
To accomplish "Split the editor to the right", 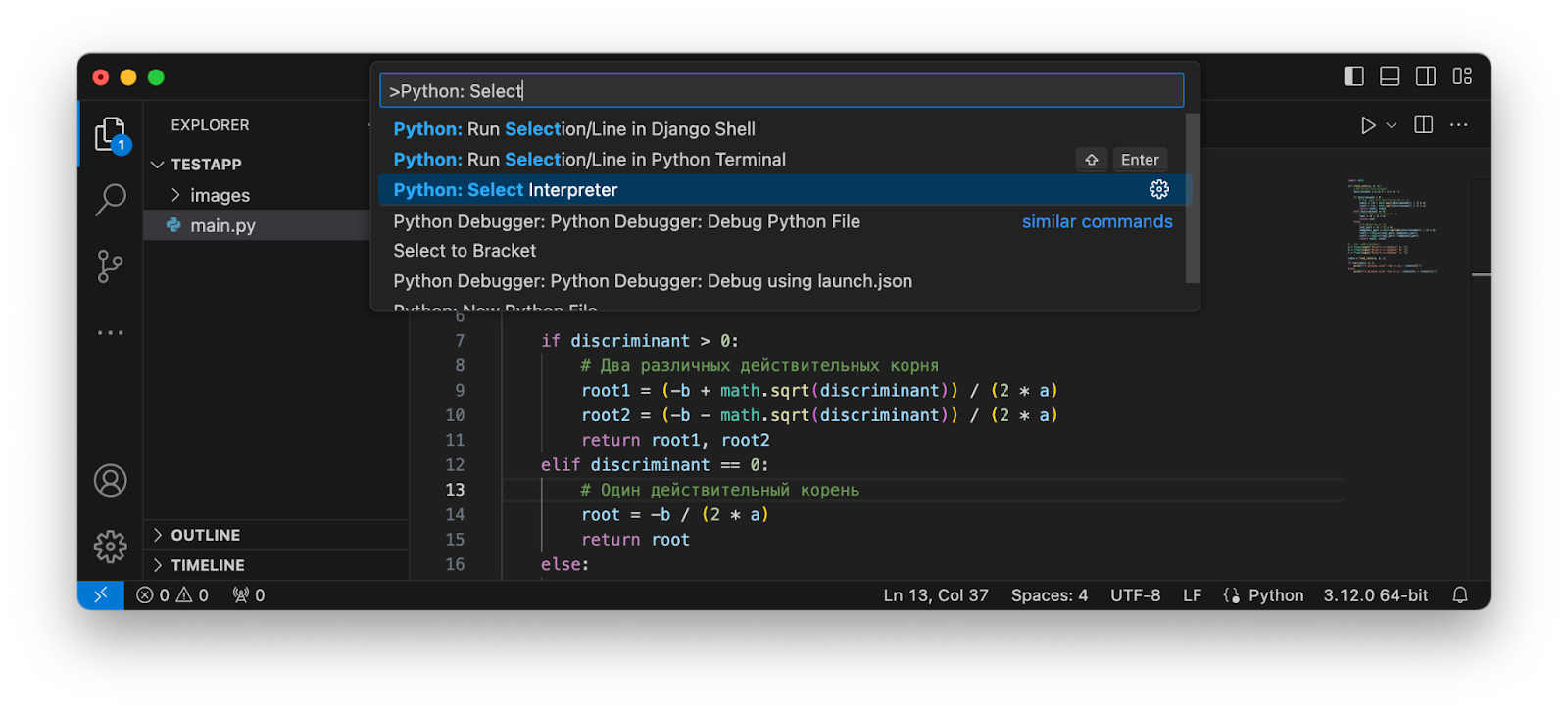I will coord(1424,124).
